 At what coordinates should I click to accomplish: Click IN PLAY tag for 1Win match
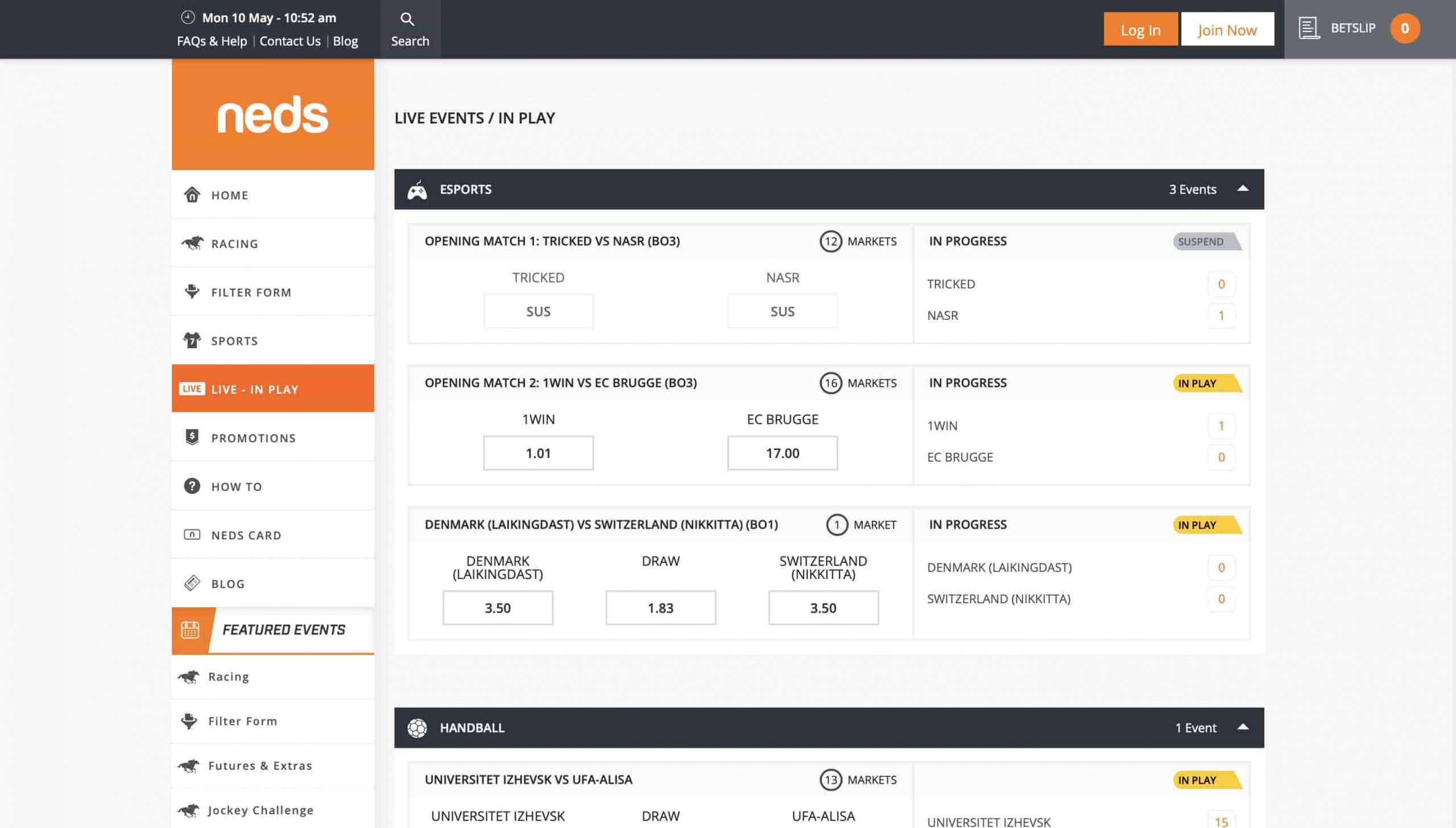pos(1207,383)
